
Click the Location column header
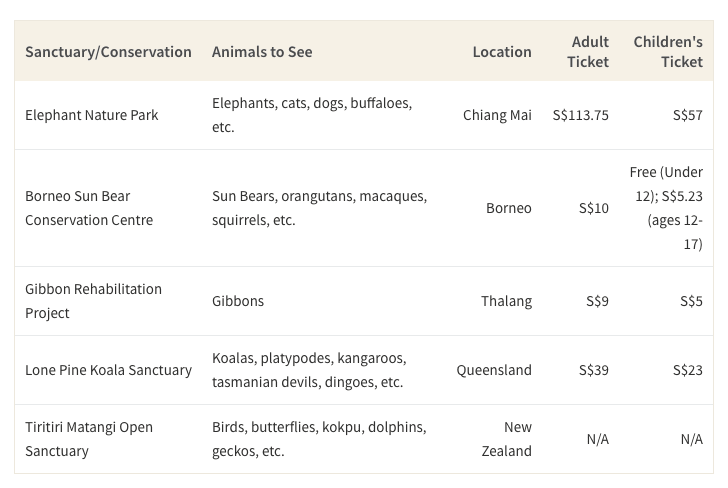502,52
